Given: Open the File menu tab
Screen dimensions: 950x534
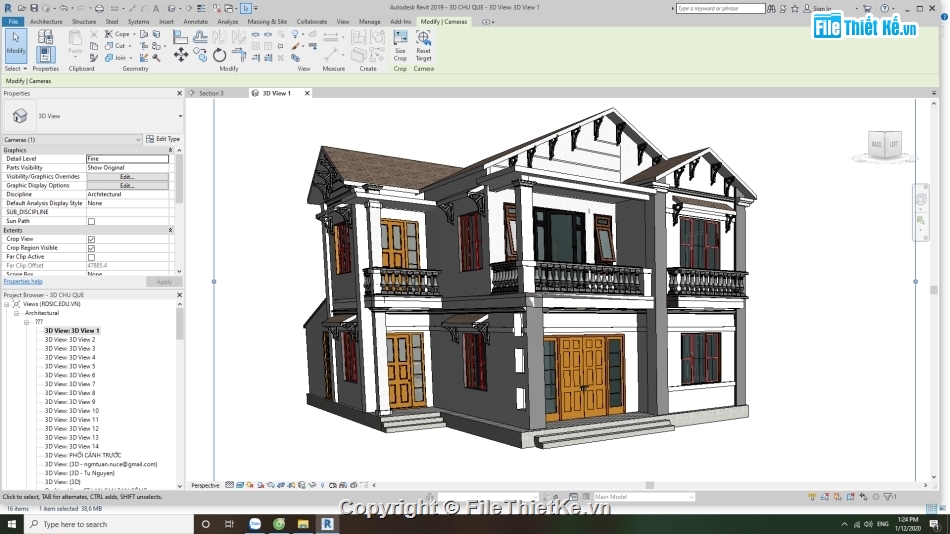Looking at the screenshot, I should (x=13, y=22).
